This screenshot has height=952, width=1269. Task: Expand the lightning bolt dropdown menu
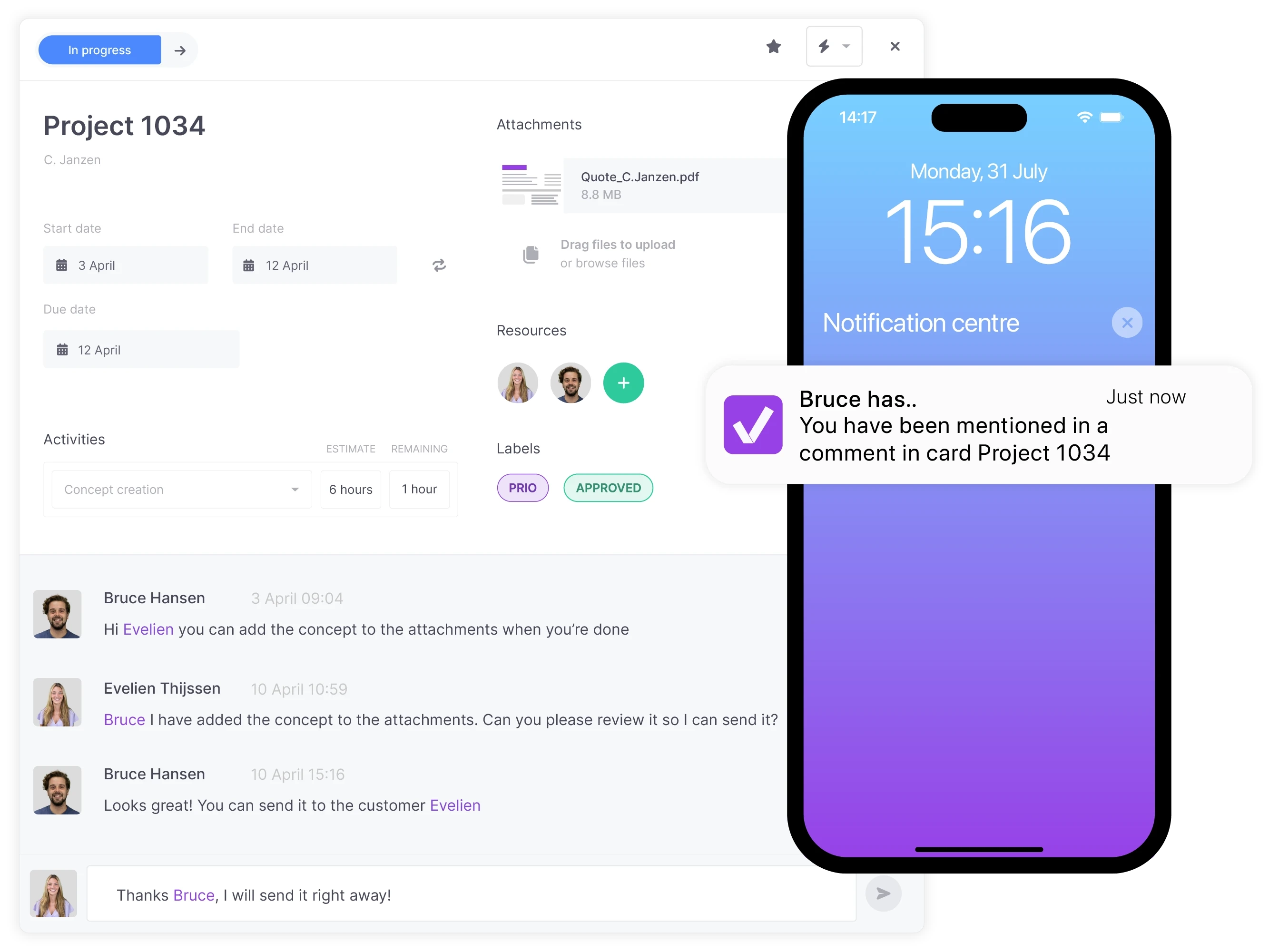[846, 49]
